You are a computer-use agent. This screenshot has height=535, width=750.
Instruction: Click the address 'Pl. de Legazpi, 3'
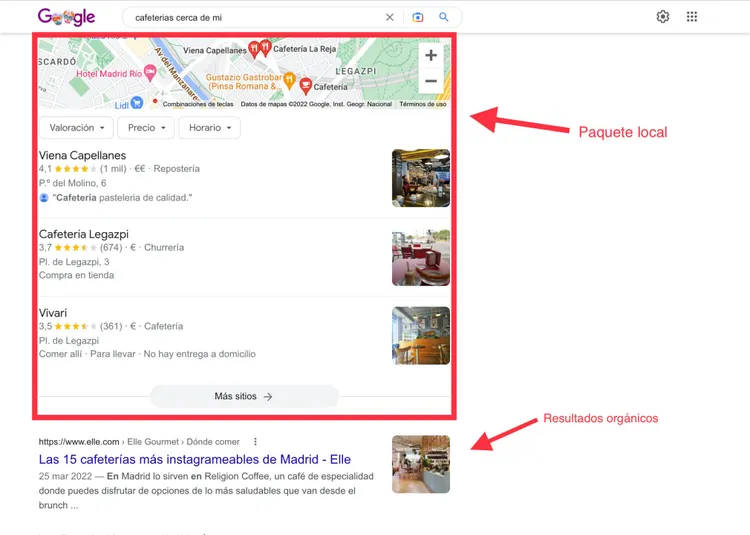pos(74,262)
